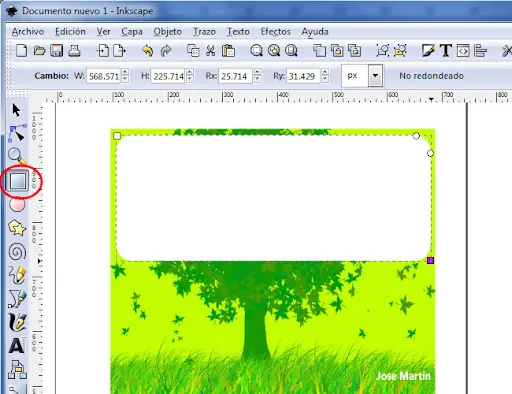Select the Node edit tool
This screenshot has width=512, height=394.
17,133
